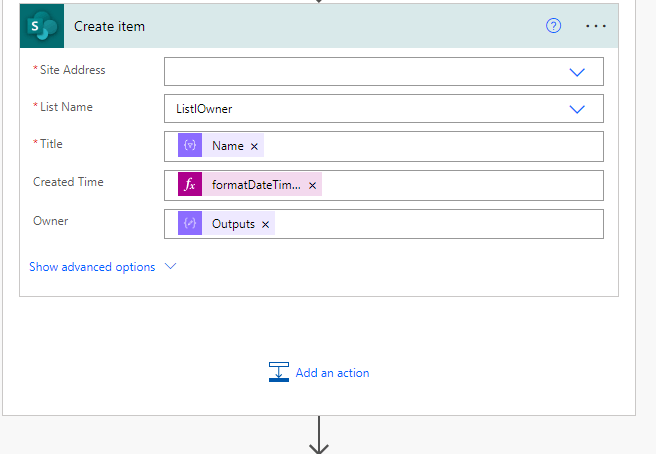Screen dimensions: 656x454
Task: Expand the Site Address dropdown
Action: coord(577,72)
